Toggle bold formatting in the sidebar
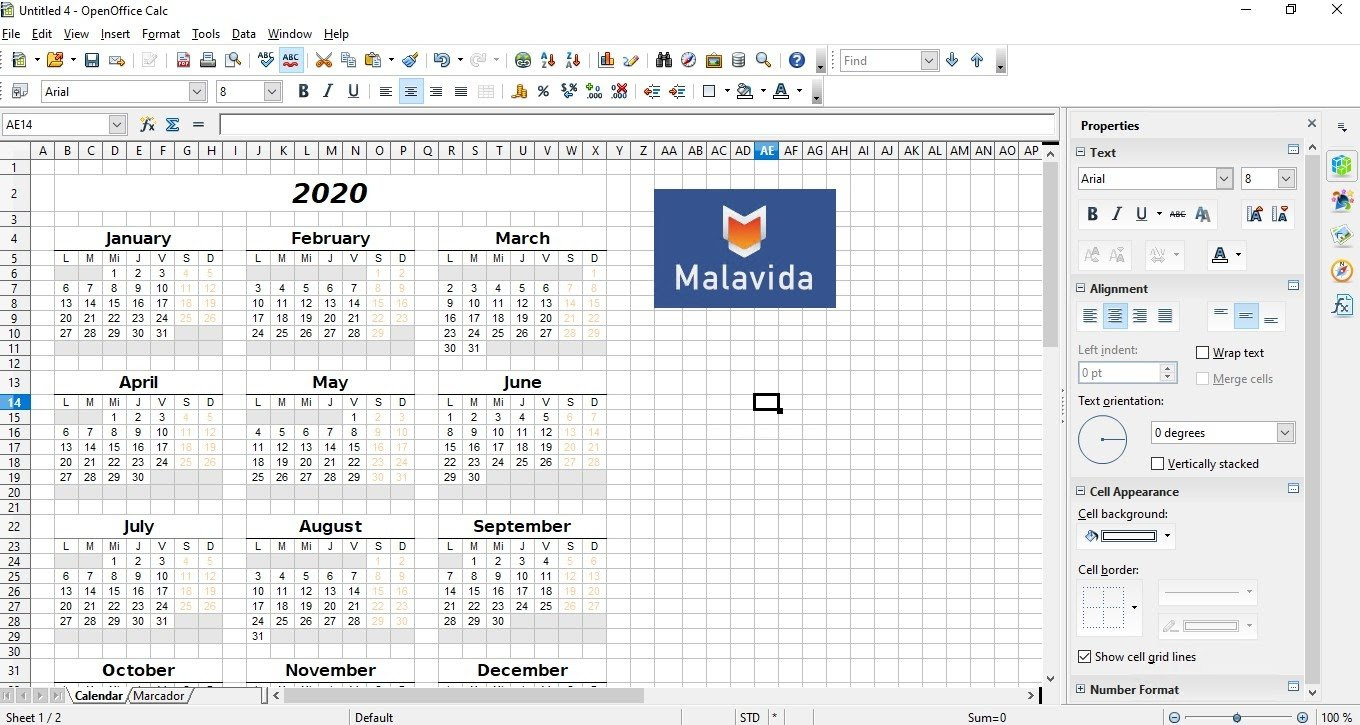This screenshot has width=1360, height=725. 1092,213
